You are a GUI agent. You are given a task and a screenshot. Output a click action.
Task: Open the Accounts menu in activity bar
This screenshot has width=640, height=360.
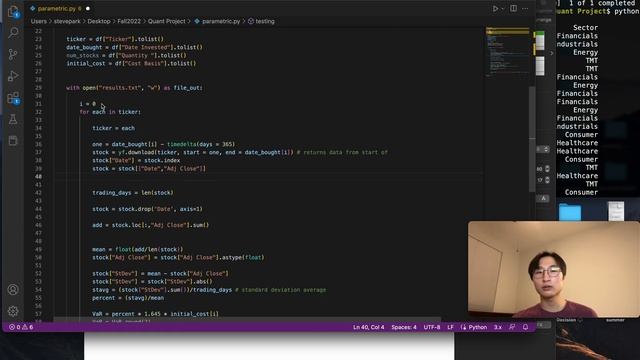click(x=13, y=290)
